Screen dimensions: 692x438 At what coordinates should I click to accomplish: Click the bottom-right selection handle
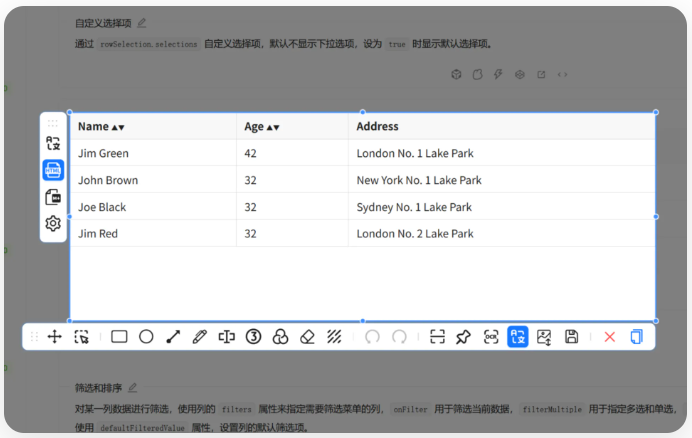[656, 321]
